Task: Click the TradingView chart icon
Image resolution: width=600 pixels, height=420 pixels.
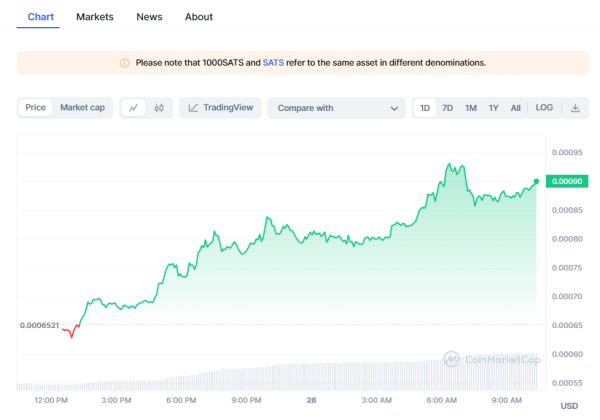Action: [194, 108]
